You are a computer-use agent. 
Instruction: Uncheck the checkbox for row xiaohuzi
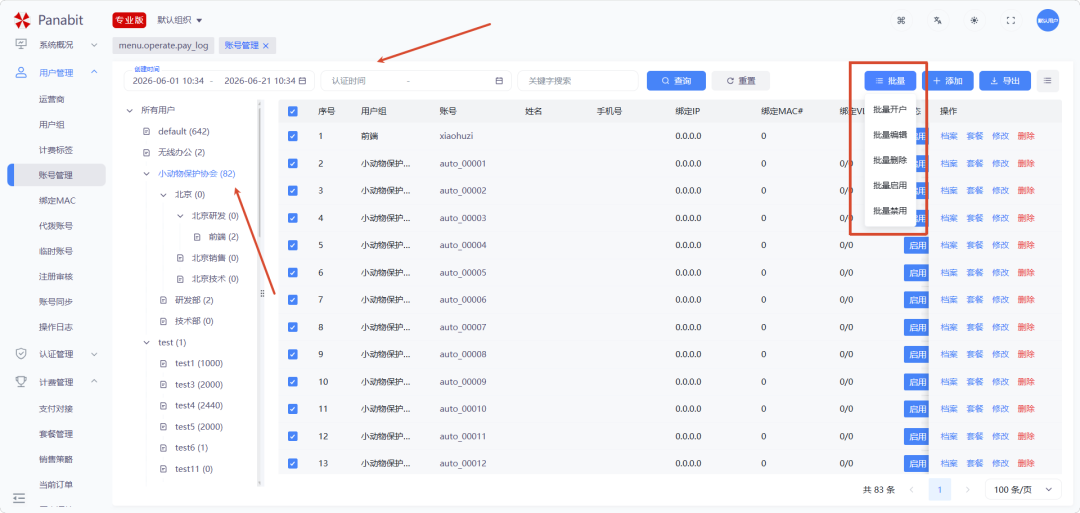tap(293, 136)
